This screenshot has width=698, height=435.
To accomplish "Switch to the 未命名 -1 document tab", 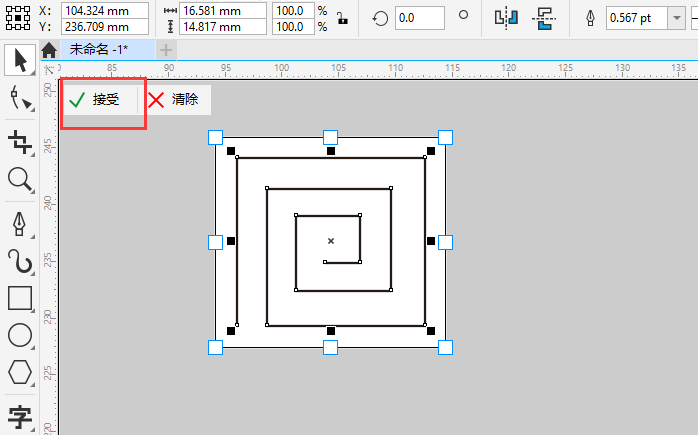I will [99, 49].
